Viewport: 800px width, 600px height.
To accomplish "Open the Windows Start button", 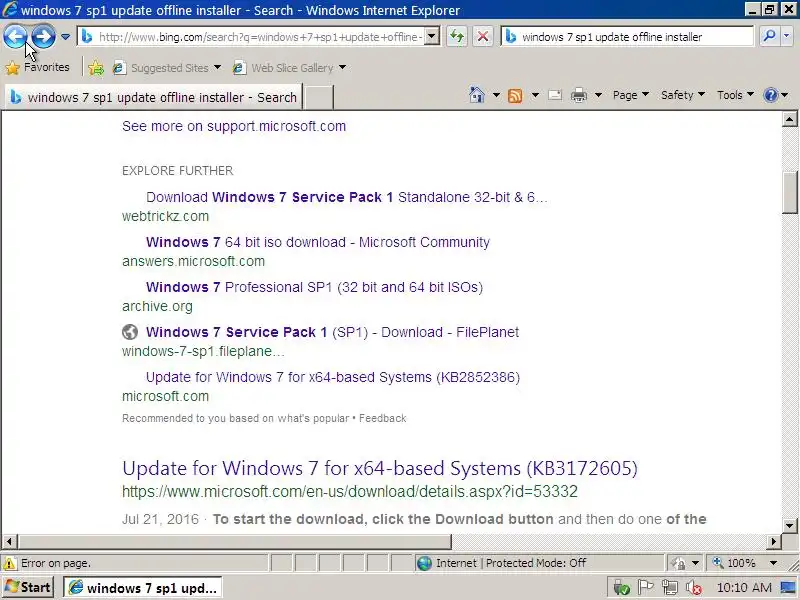I will pos(29,587).
